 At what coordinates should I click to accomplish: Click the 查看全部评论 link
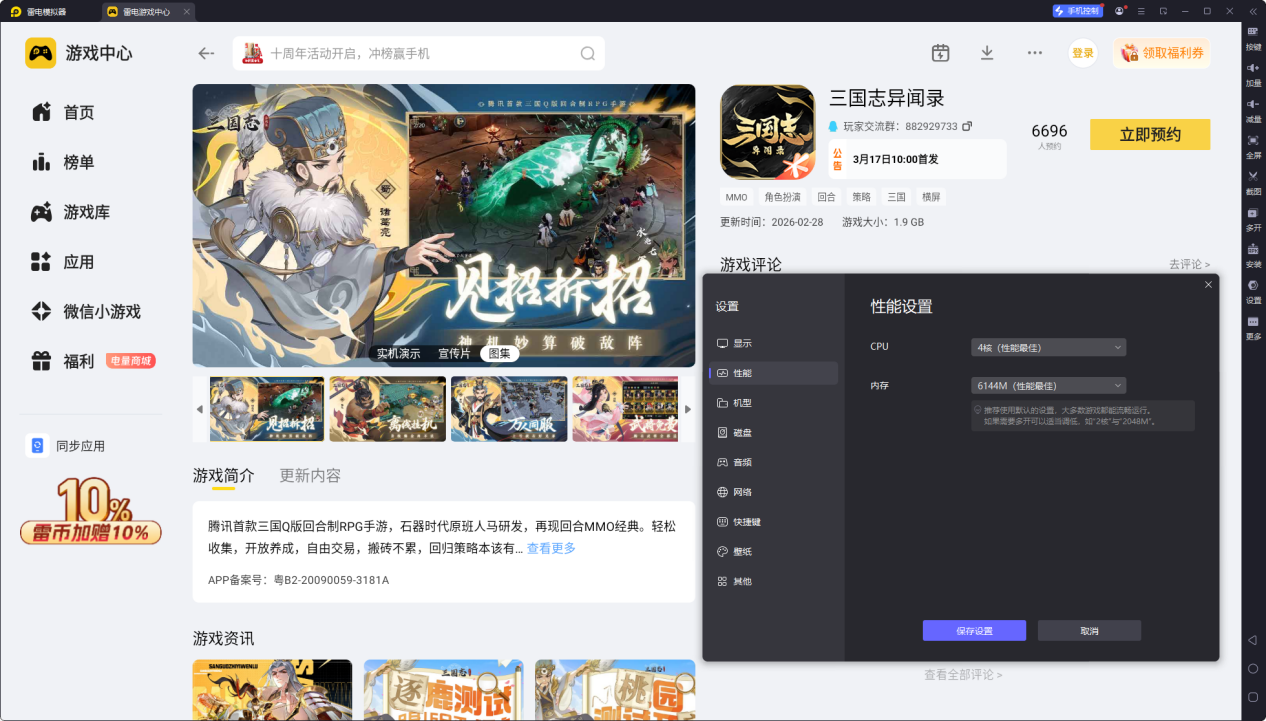coord(963,675)
